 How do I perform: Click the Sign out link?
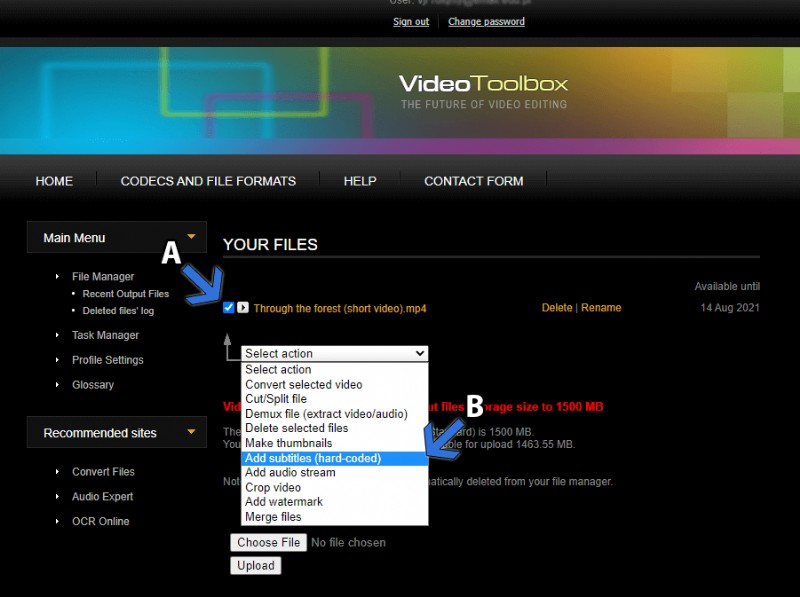[410, 21]
